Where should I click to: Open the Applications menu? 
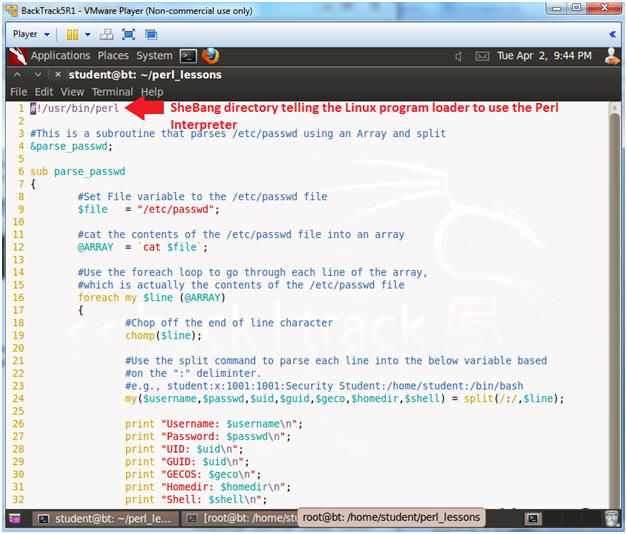pos(60,56)
